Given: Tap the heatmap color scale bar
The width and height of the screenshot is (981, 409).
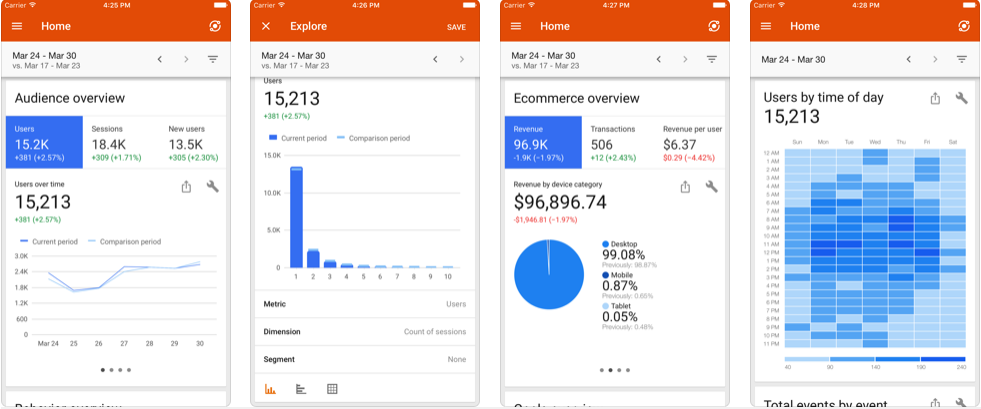Looking at the screenshot, I should [875, 359].
